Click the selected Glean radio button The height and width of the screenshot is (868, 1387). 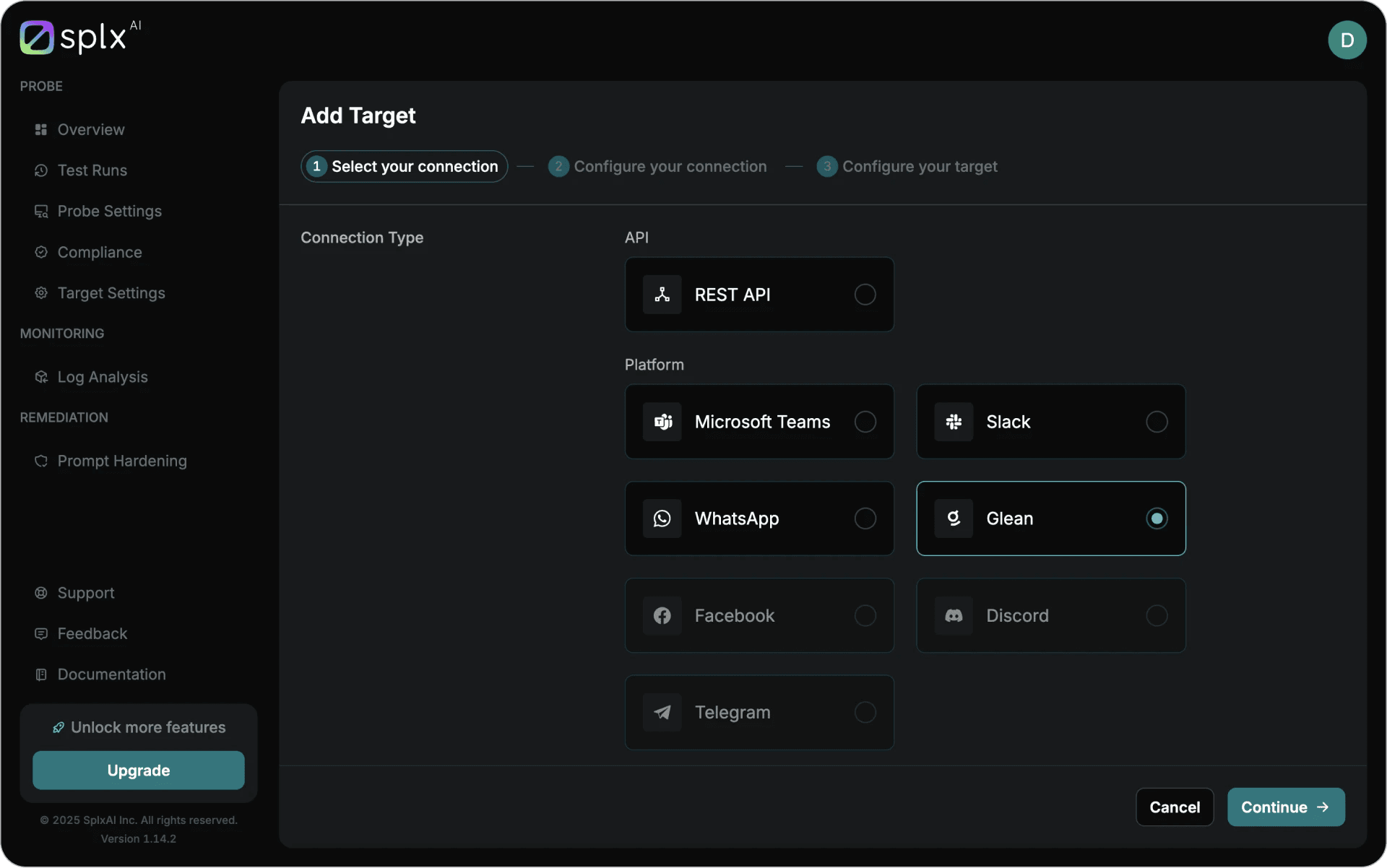1157,518
